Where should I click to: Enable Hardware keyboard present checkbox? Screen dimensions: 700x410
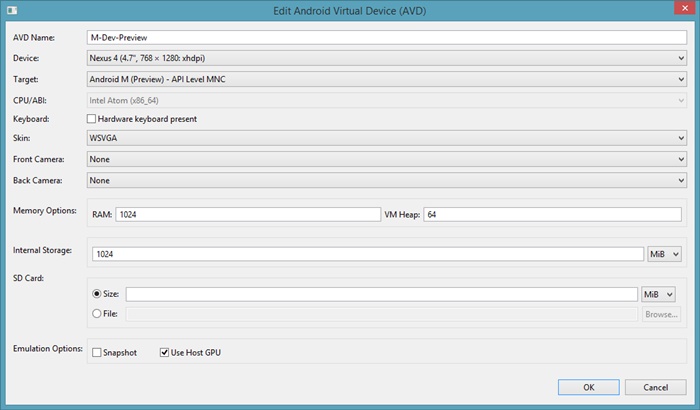(92, 119)
